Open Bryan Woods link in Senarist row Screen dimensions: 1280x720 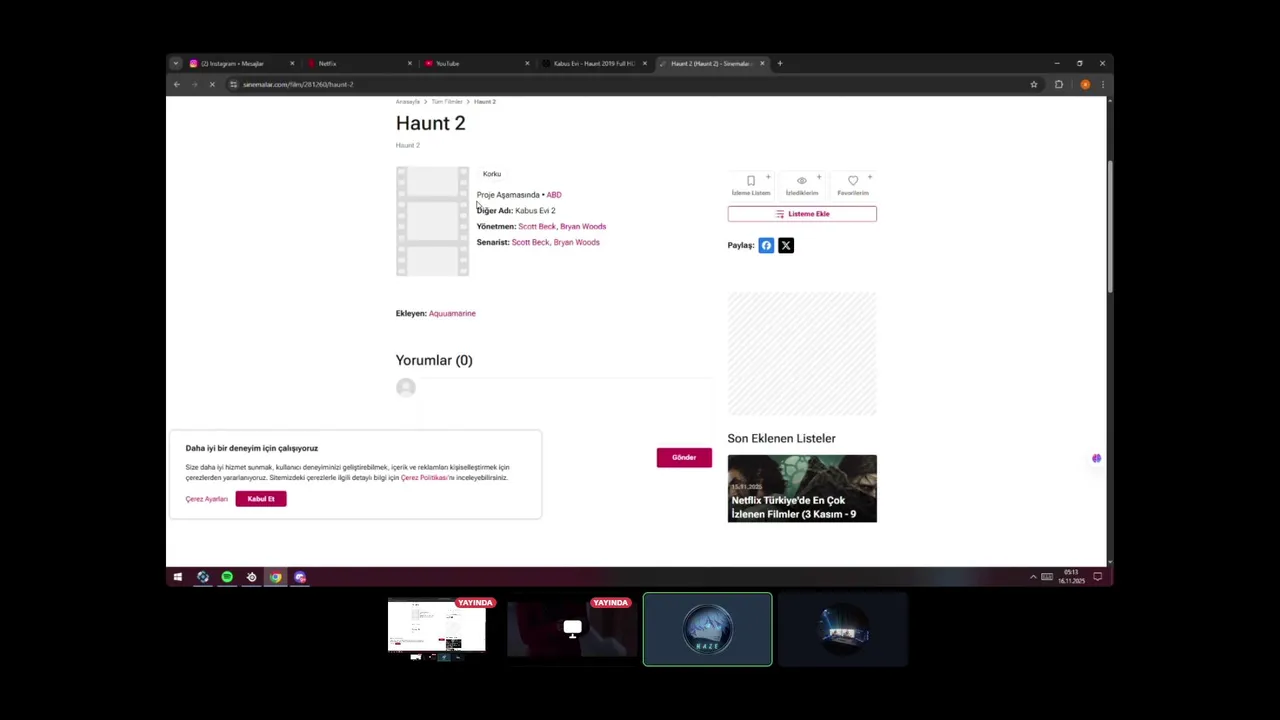[x=577, y=243]
